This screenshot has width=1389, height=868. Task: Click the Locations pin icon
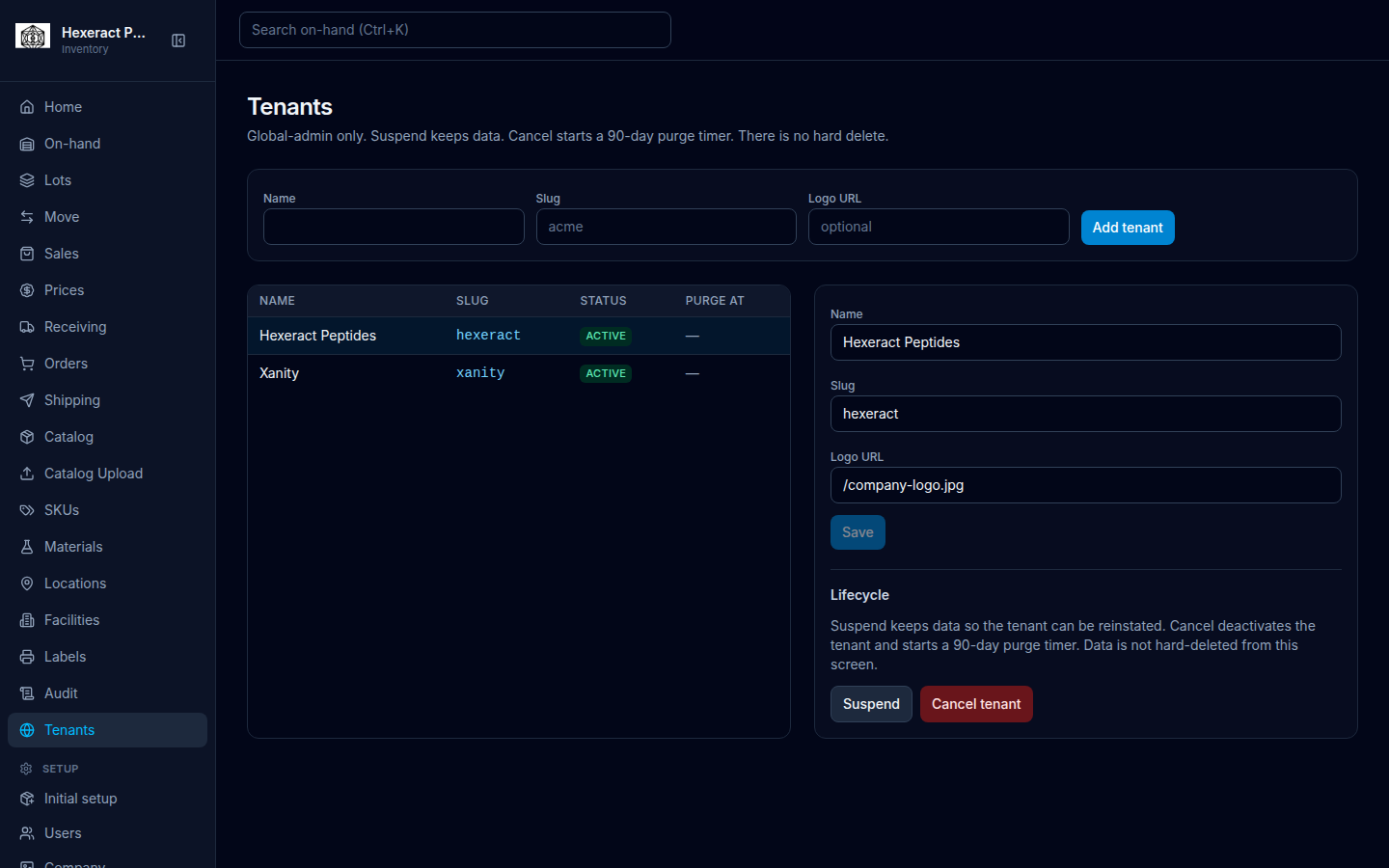(x=27, y=583)
